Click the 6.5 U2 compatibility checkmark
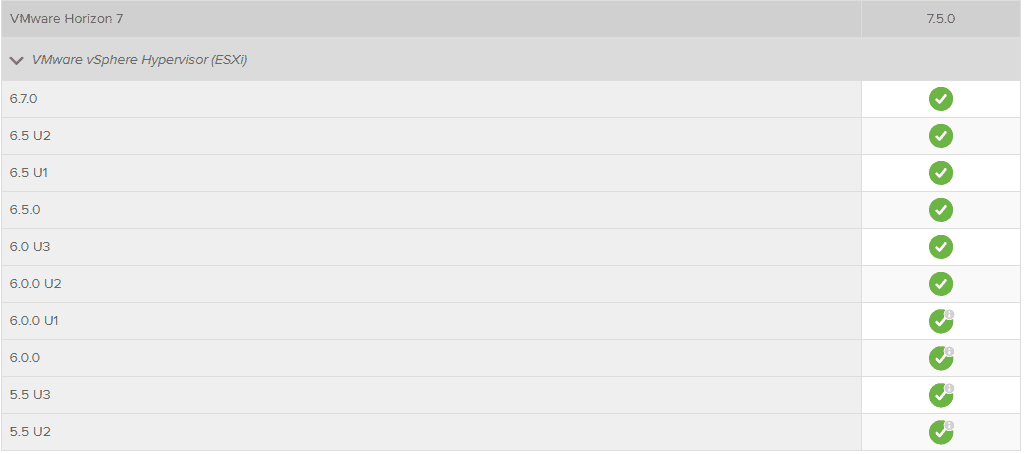The image size is (1024, 454). [940, 136]
